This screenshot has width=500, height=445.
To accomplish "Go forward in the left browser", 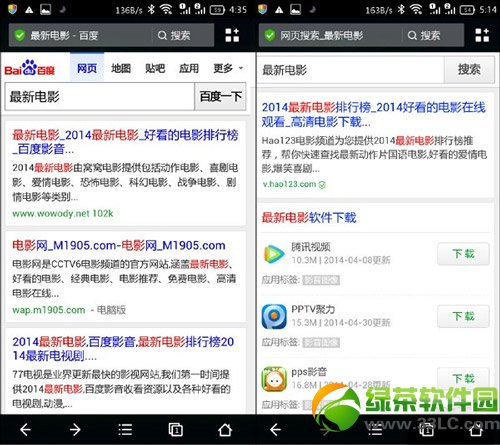I will point(75,430).
